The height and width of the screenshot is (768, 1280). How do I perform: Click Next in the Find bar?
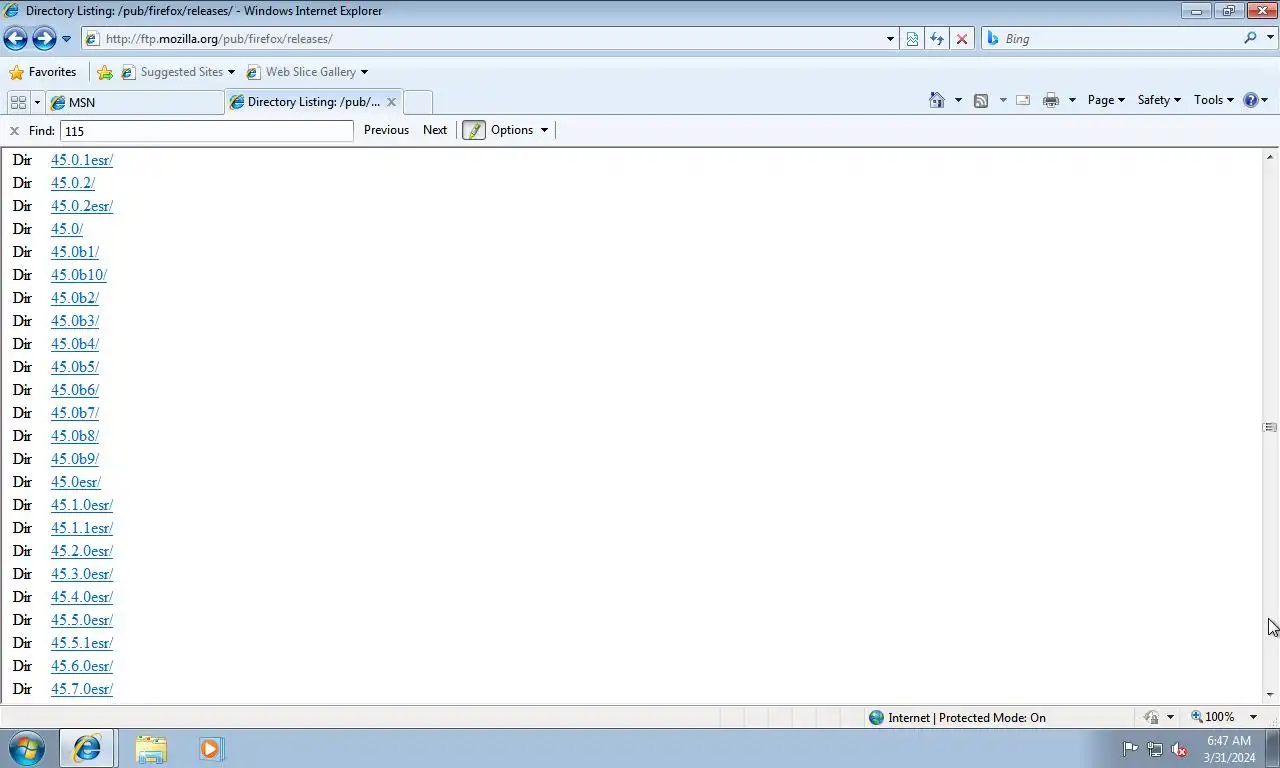click(x=435, y=130)
